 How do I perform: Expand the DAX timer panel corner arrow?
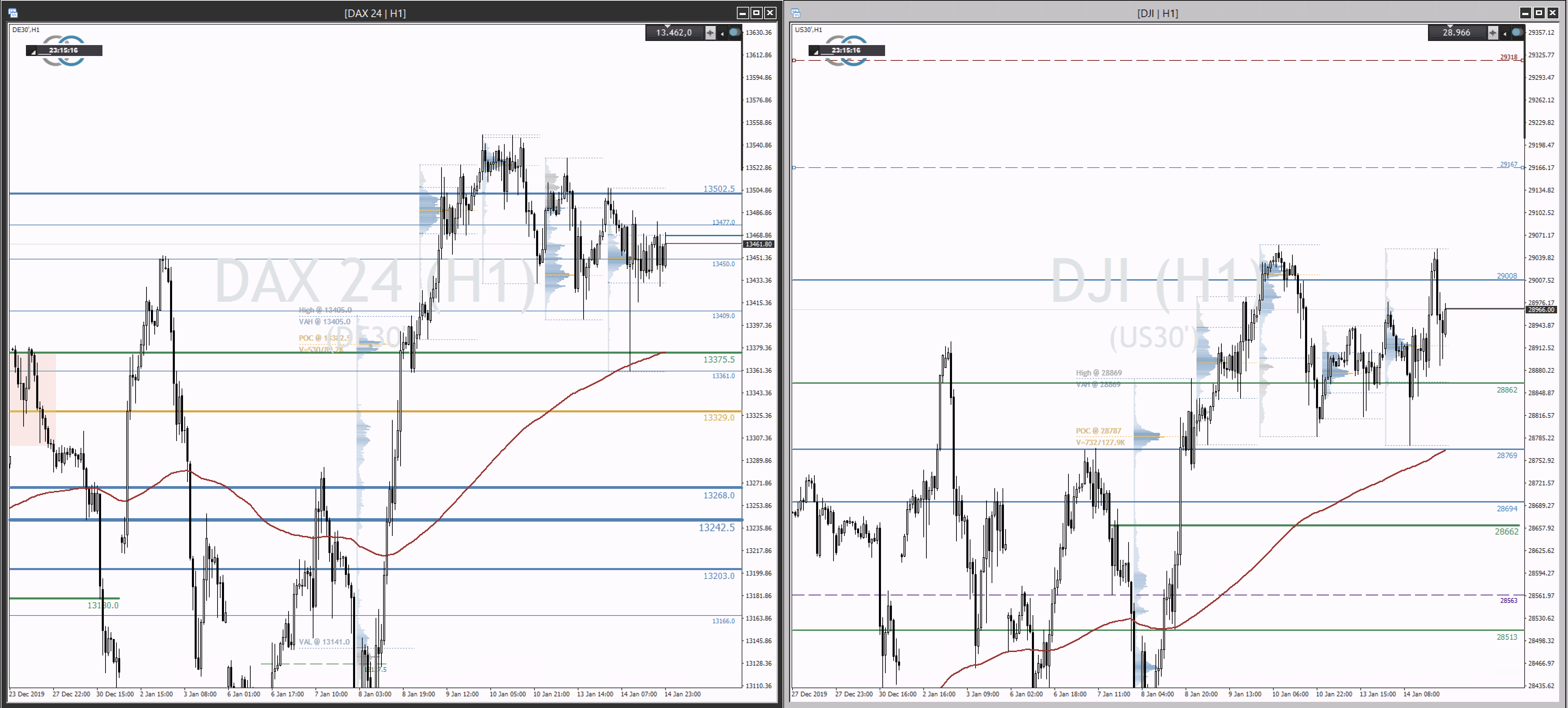pos(33,52)
